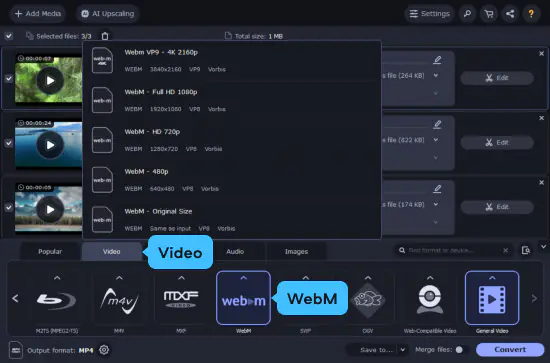Pick the MXF video format icon
Image resolution: width=550 pixels, height=363 pixels.
[181, 299]
